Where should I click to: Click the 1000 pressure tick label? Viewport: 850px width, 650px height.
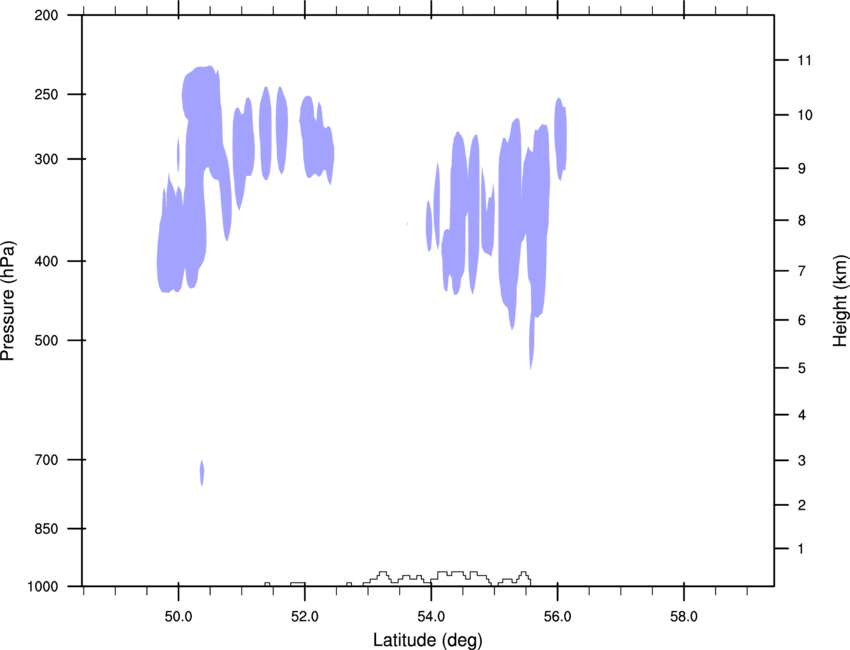click(x=43, y=587)
